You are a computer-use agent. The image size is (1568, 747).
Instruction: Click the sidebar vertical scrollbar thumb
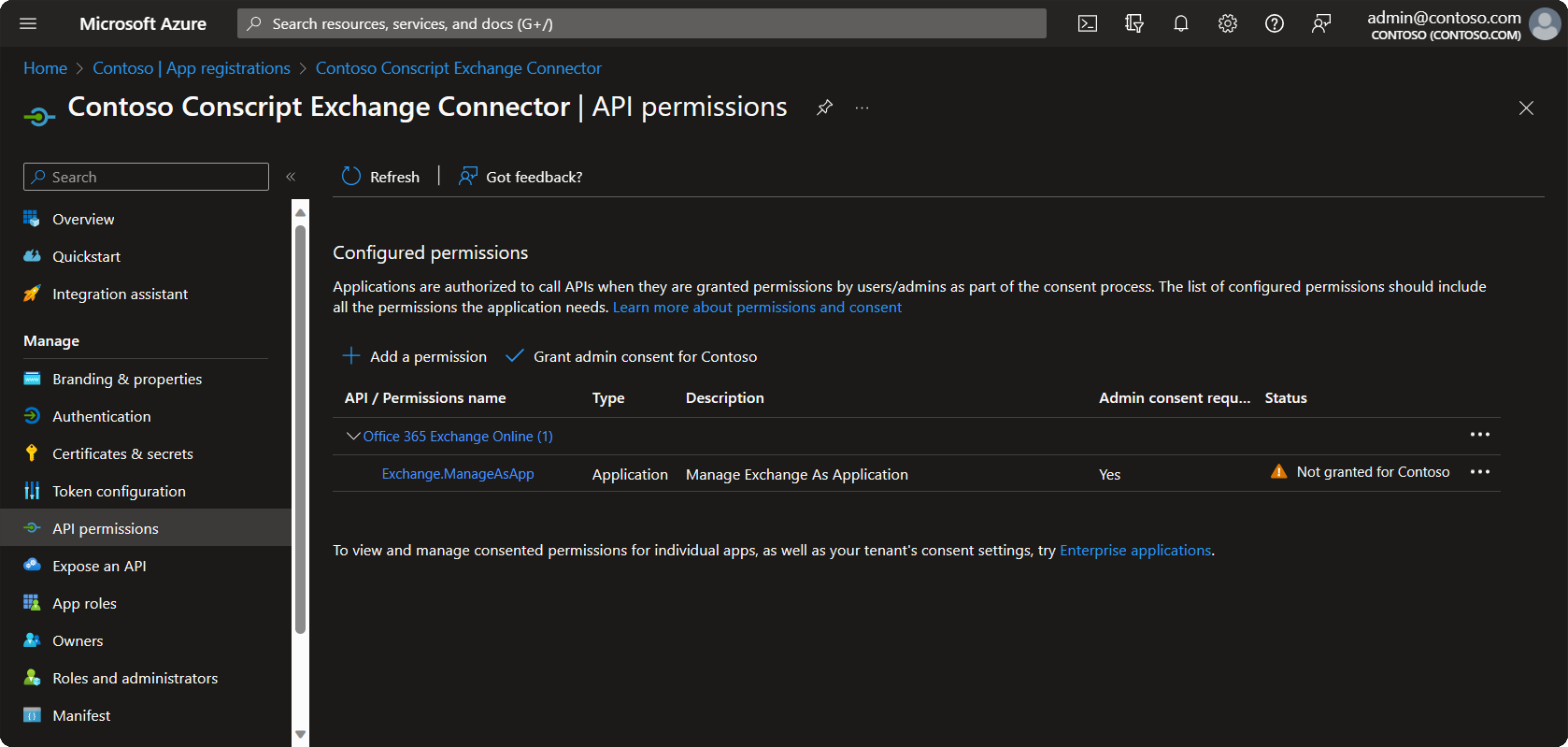[x=300, y=430]
